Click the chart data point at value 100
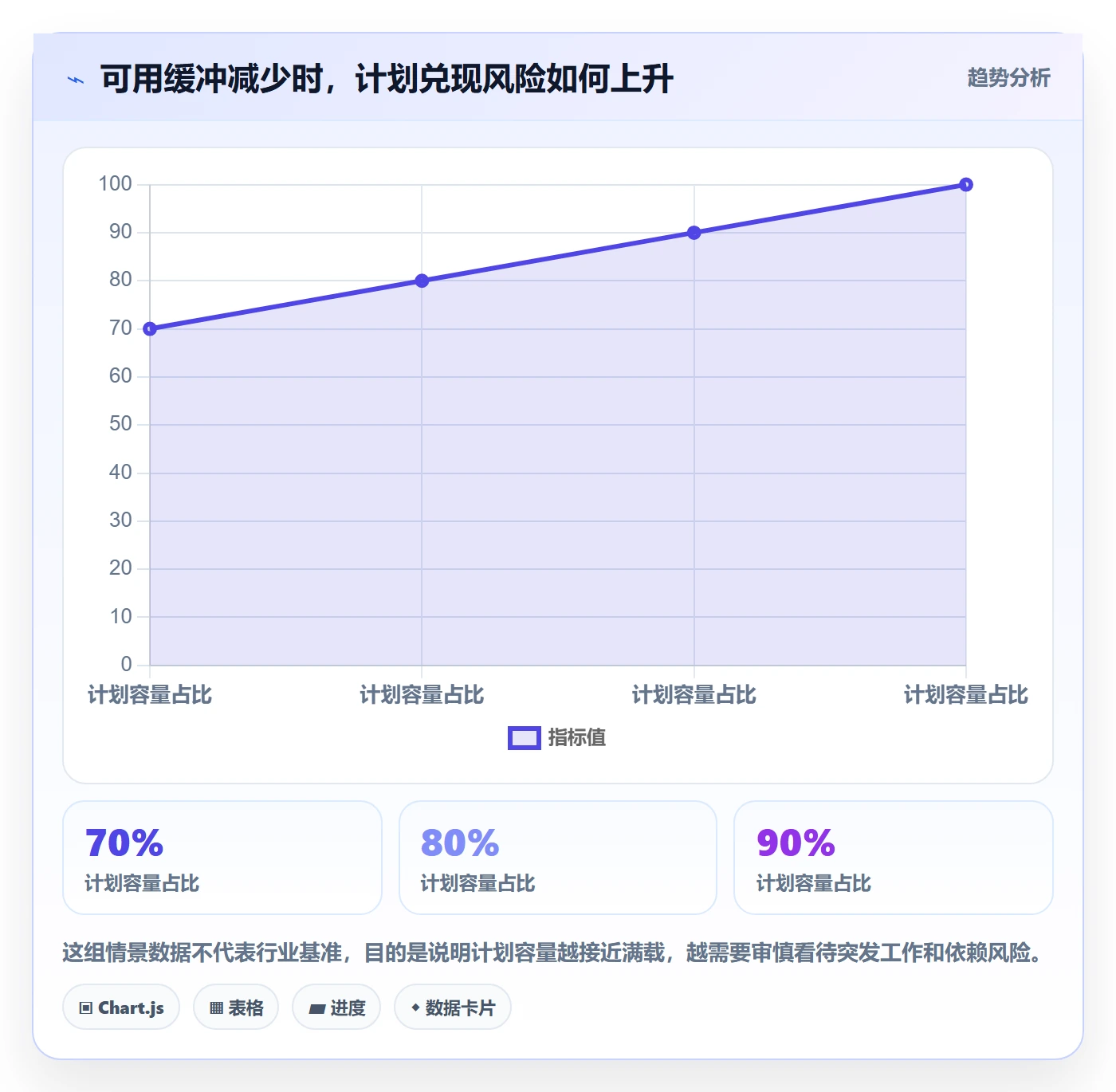Screen dimensions: 1116x1092 tap(965, 185)
